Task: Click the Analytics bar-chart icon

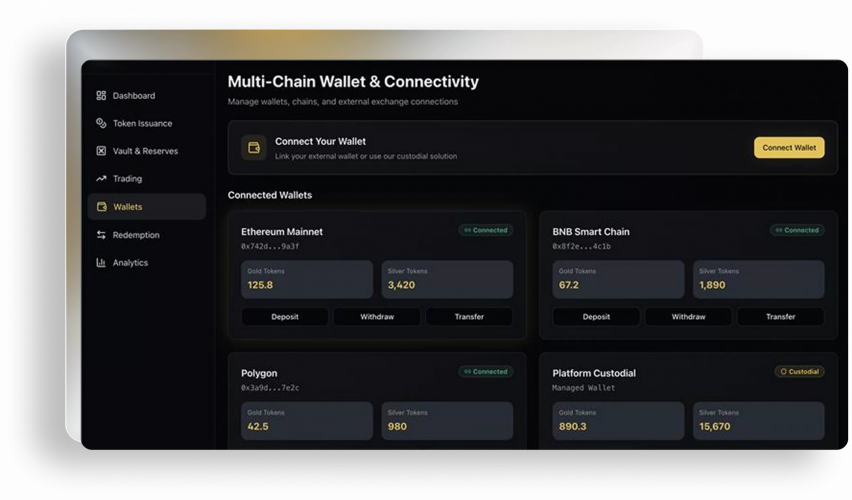Action: 101,263
